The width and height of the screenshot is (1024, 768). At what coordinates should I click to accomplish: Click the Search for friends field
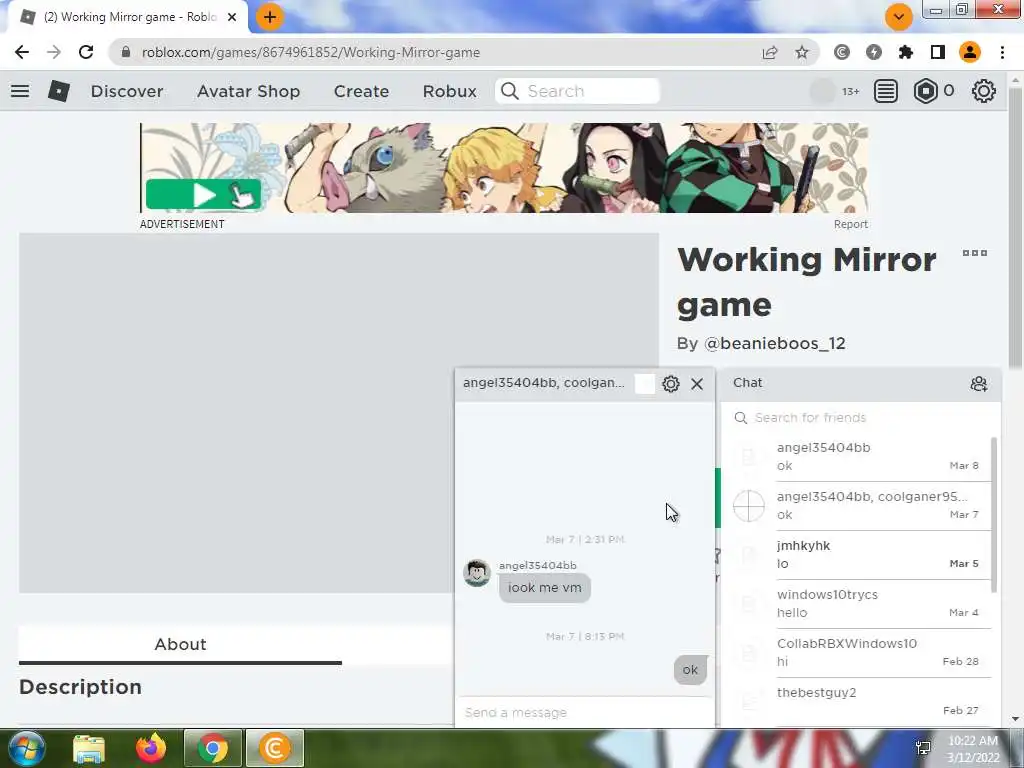pos(861,418)
